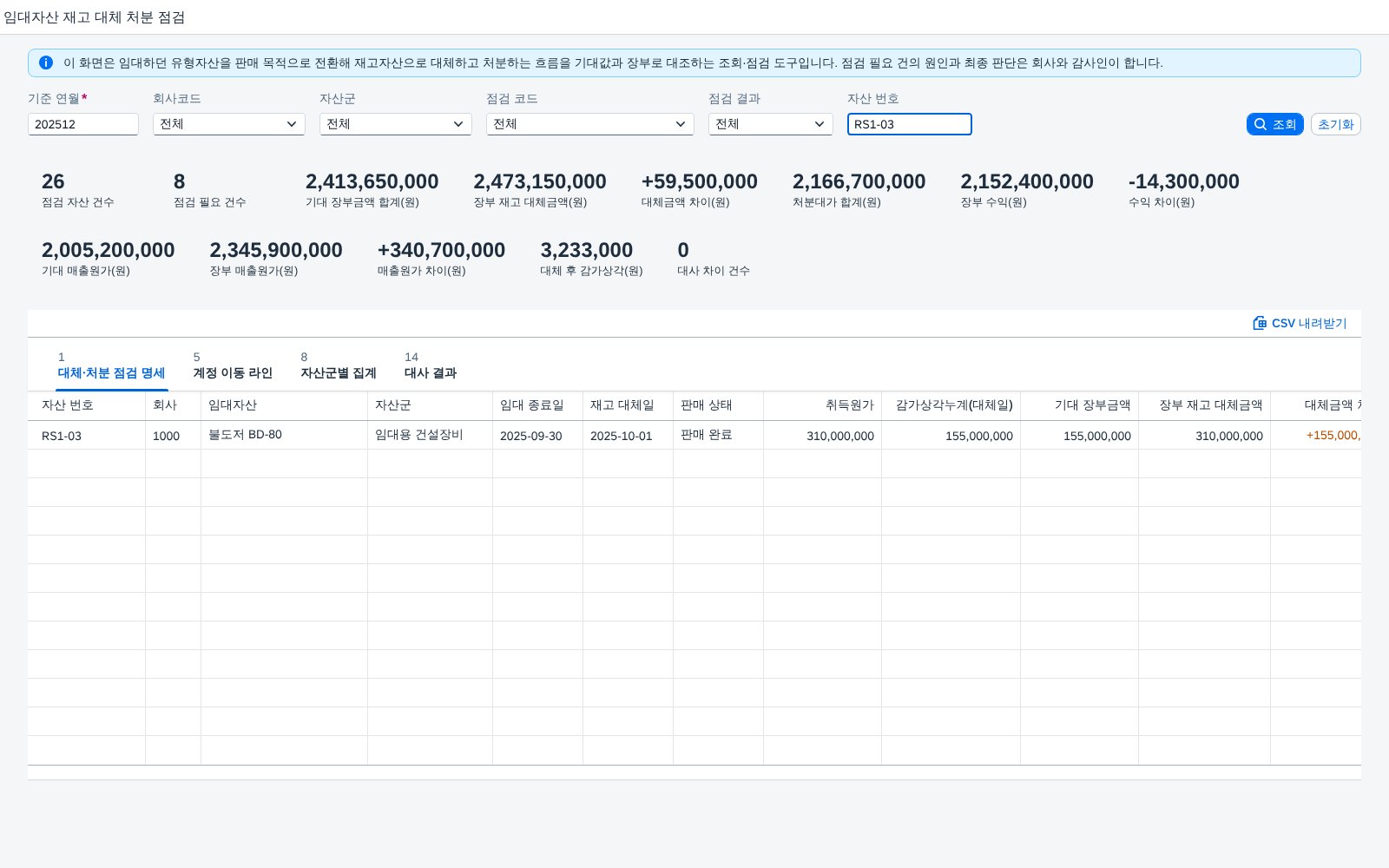The height and width of the screenshot is (868, 1389).
Task: Click the 대사 차이 건수 value 0
Action: point(683,250)
